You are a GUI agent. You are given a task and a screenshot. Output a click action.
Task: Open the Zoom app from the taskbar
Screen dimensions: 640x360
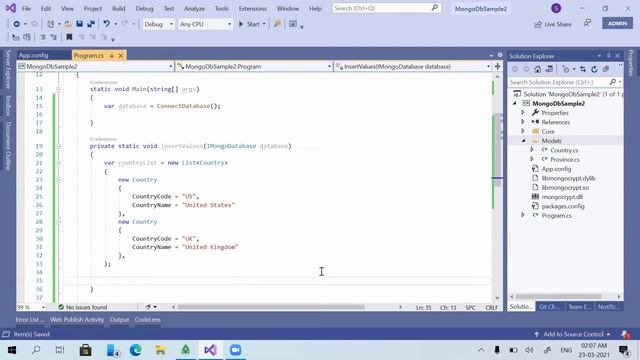[235, 350]
